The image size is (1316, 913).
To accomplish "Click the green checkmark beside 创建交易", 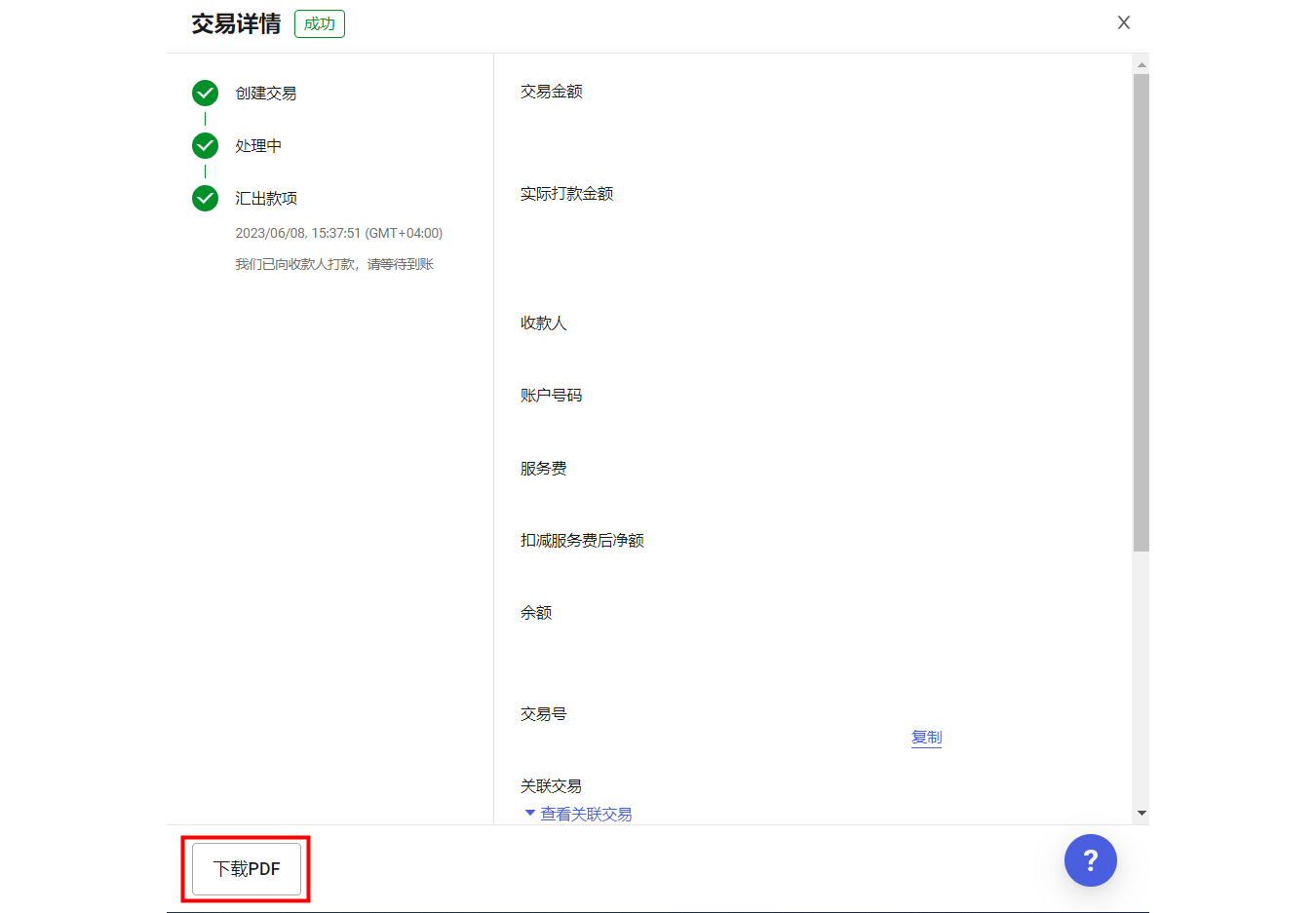I will 205,93.
